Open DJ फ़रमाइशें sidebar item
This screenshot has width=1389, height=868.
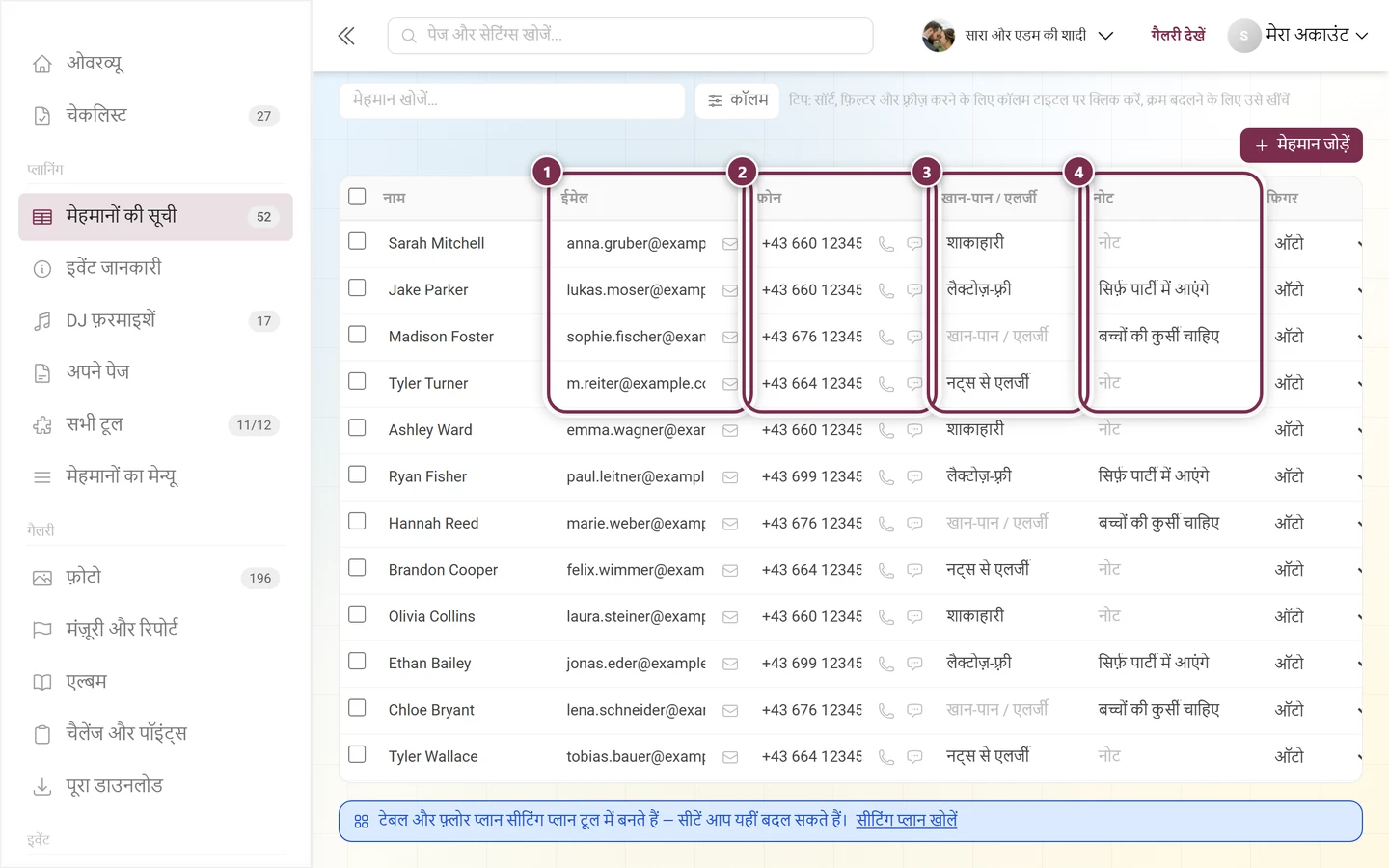pyautogui.click(x=155, y=321)
